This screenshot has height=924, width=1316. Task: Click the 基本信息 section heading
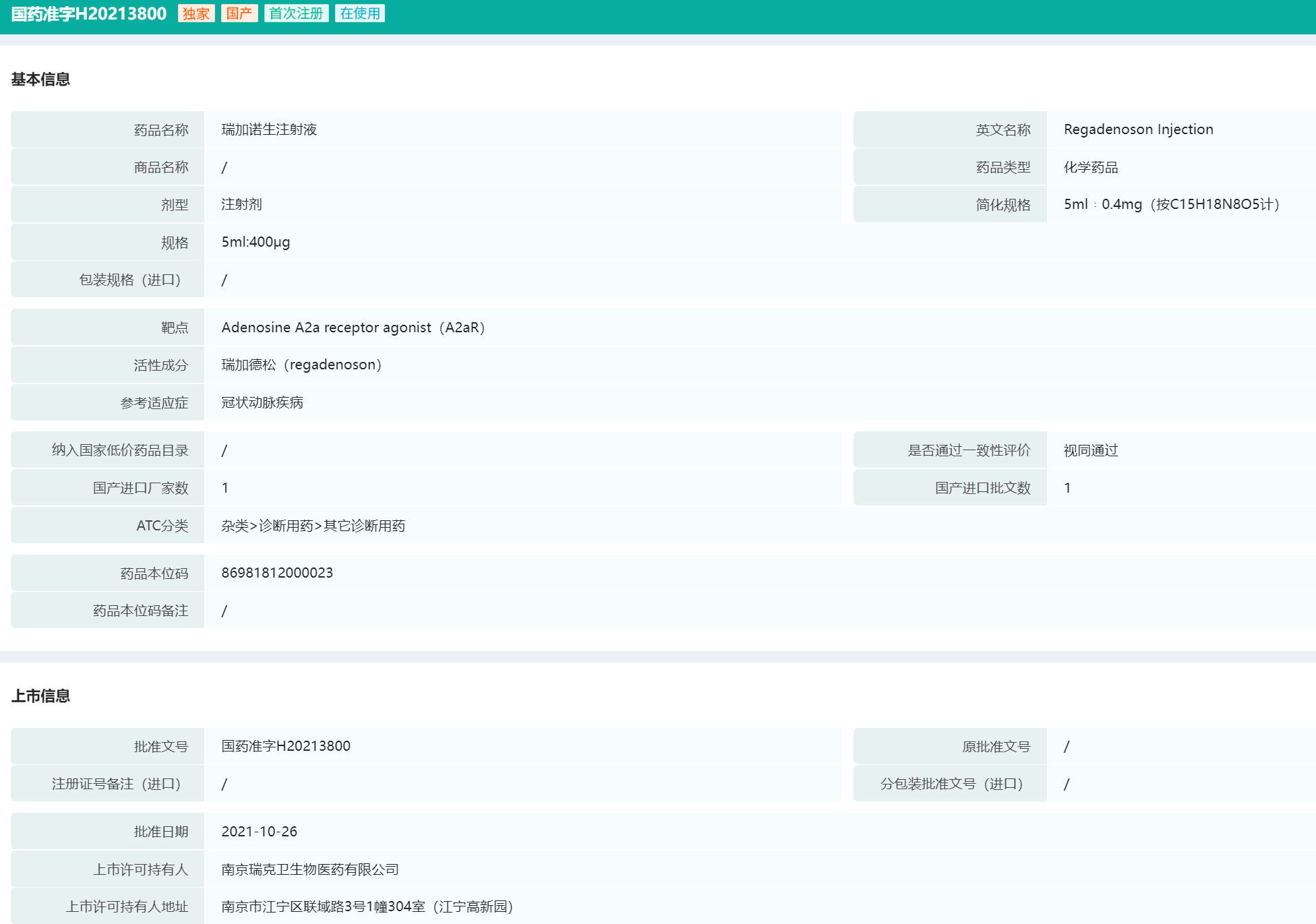click(40, 80)
